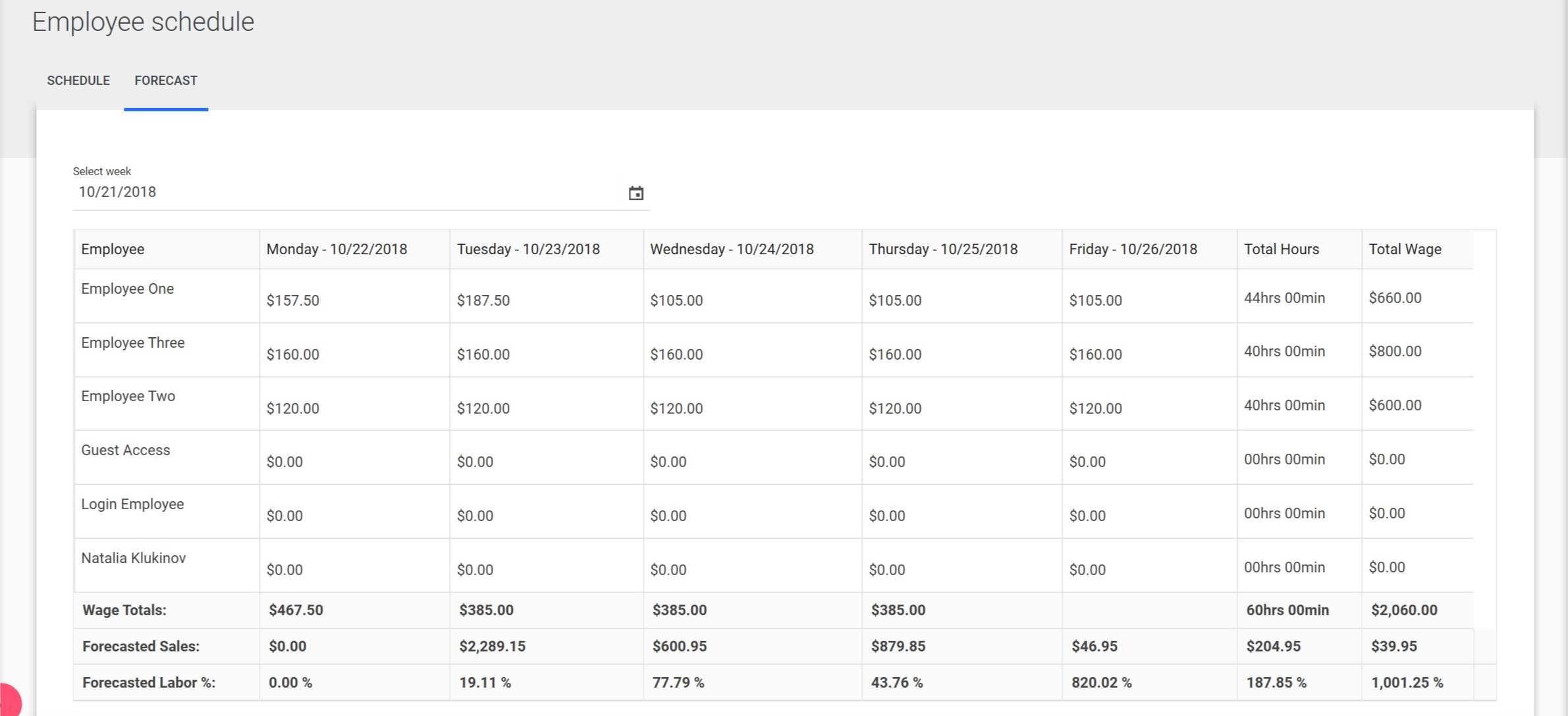Click Employee Two's total wage $600.00
This screenshot has width=1568, height=716.
point(1395,405)
